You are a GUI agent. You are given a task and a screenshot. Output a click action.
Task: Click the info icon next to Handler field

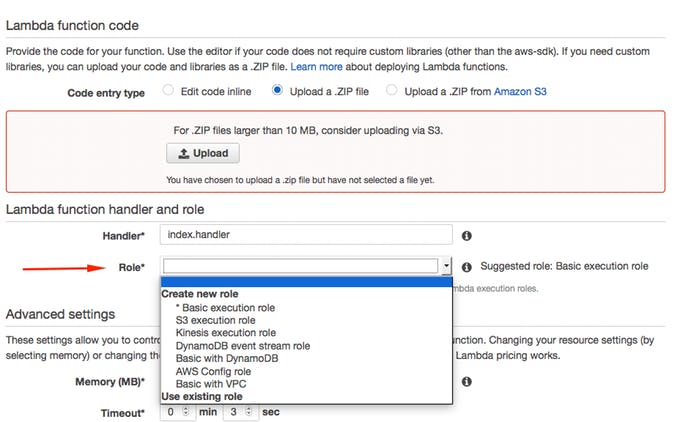click(466, 236)
